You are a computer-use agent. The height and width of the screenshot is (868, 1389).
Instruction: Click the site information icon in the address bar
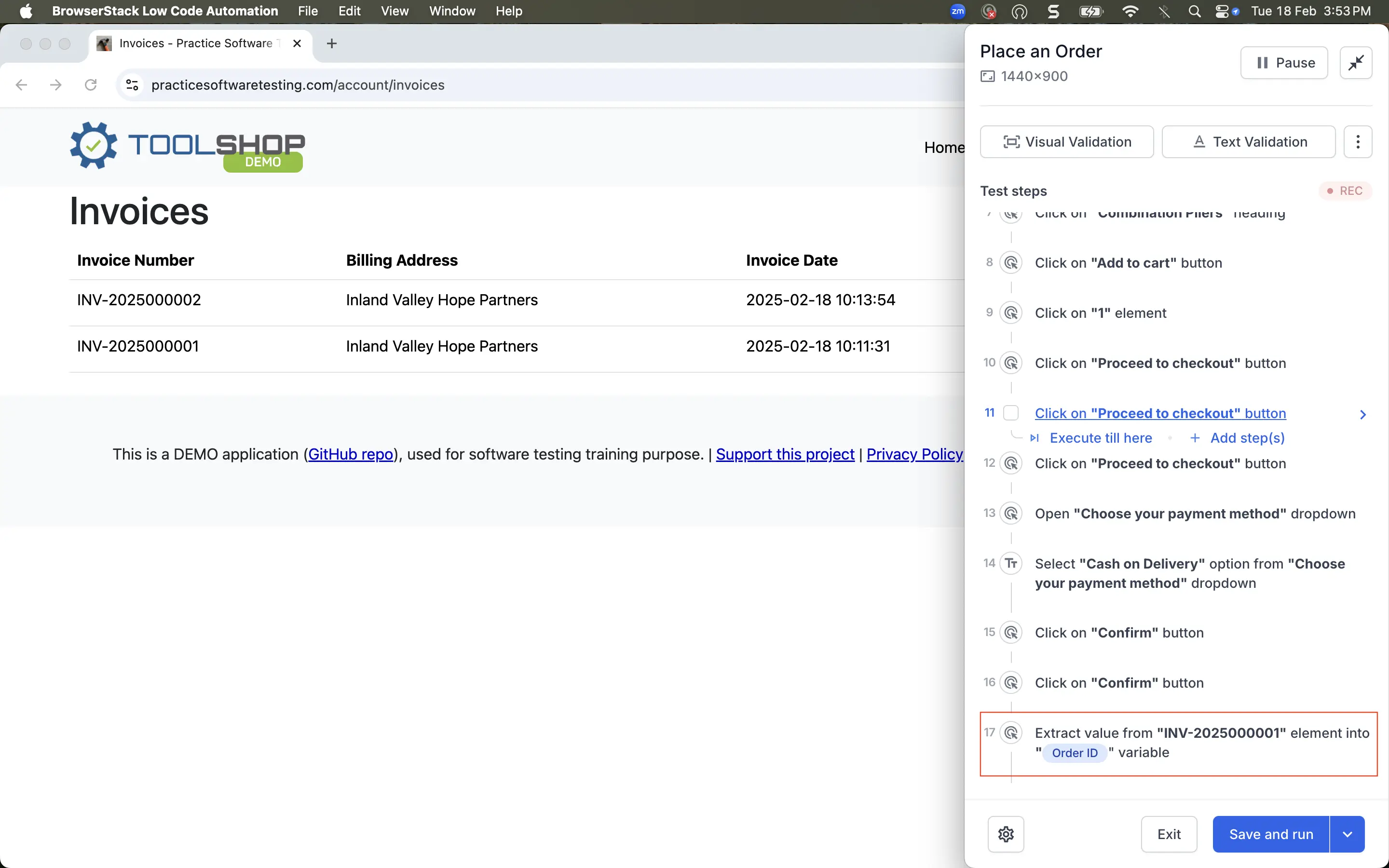click(132, 85)
